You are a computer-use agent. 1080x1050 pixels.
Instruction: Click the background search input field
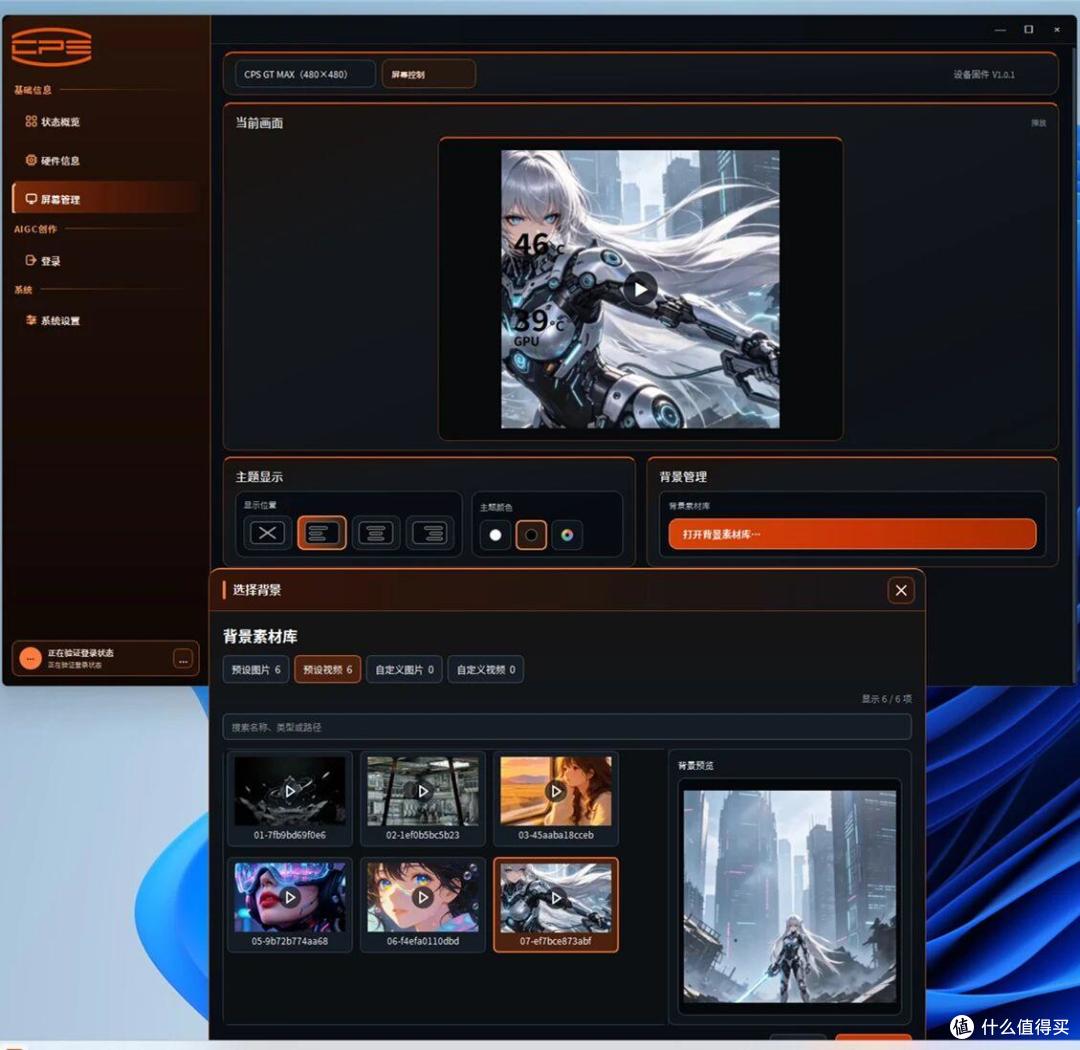(567, 727)
